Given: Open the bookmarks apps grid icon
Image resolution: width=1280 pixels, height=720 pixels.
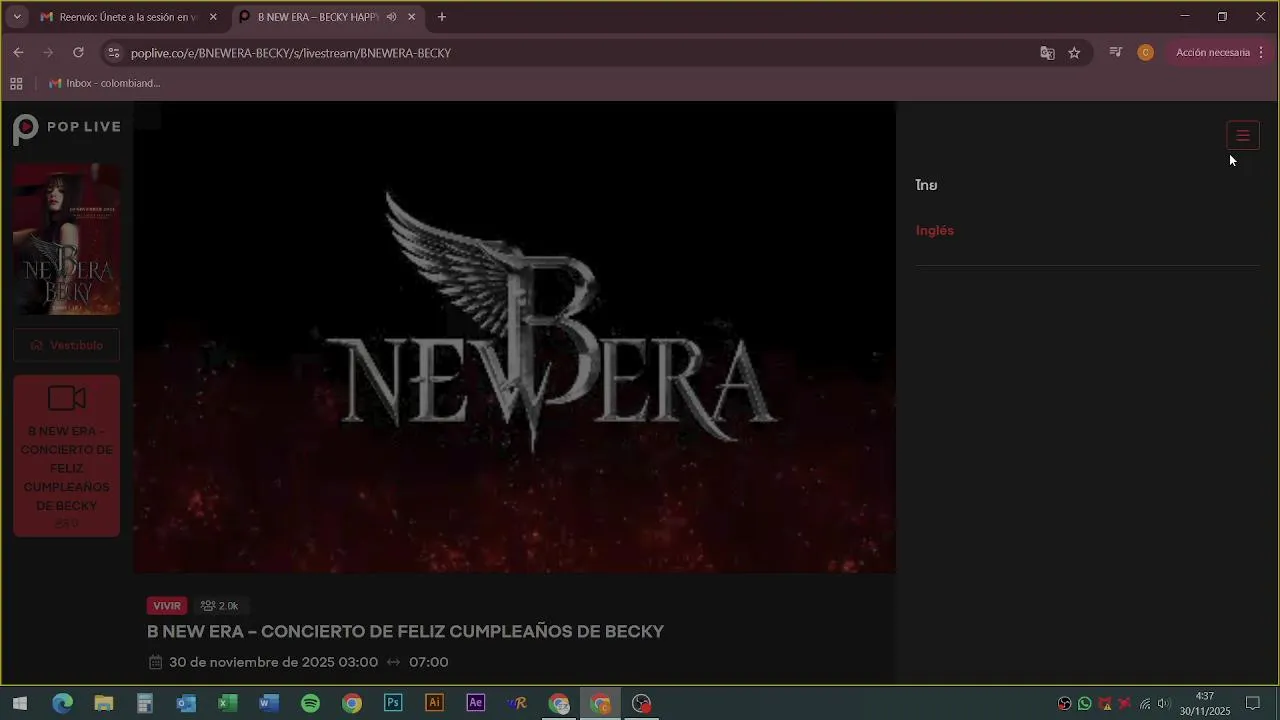Looking at the screenshot, I should [16, 84].
